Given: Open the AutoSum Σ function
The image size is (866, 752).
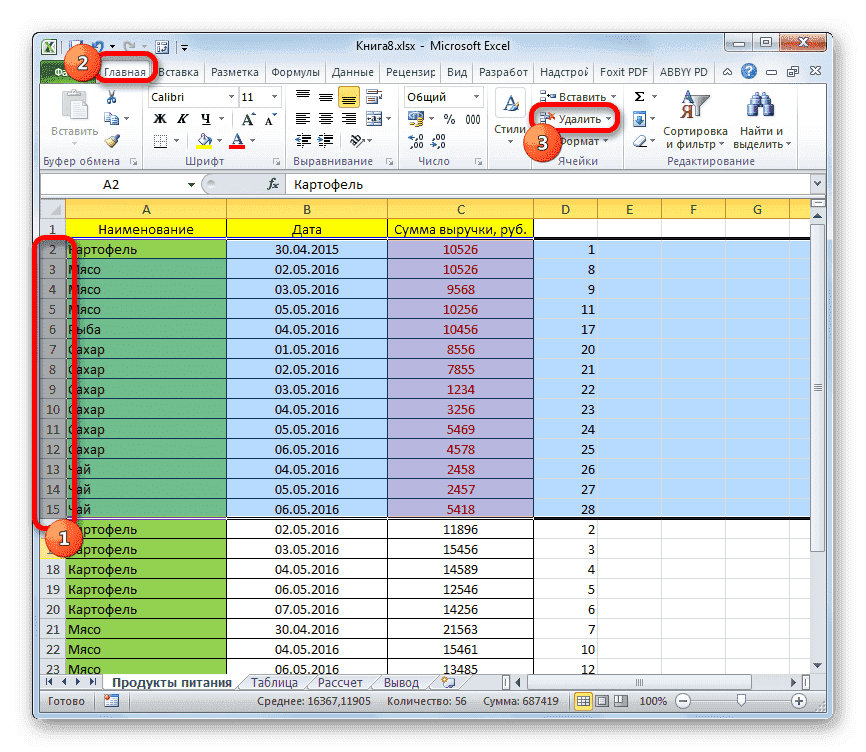Looking at the screenshot, I should 639,96.
